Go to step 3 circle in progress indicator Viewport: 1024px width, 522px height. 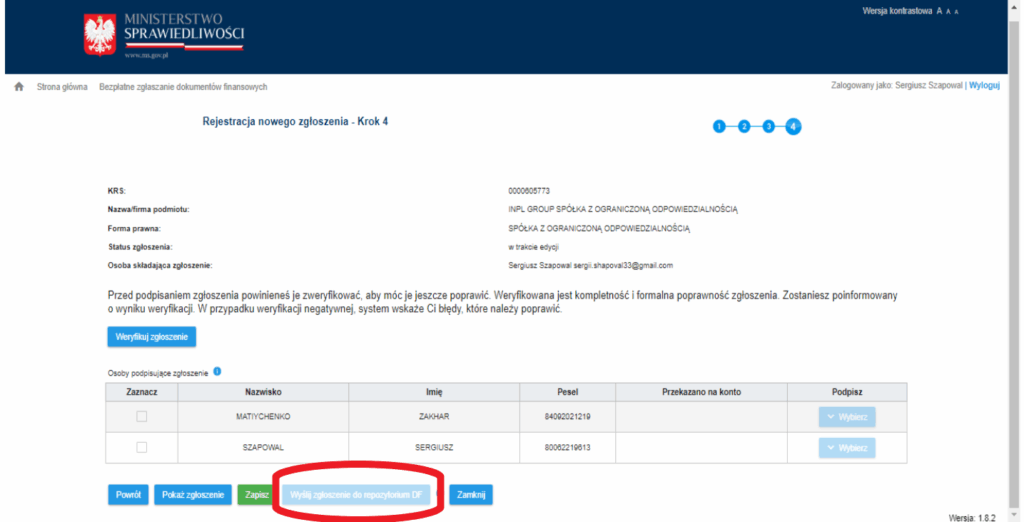click(768, 126)
